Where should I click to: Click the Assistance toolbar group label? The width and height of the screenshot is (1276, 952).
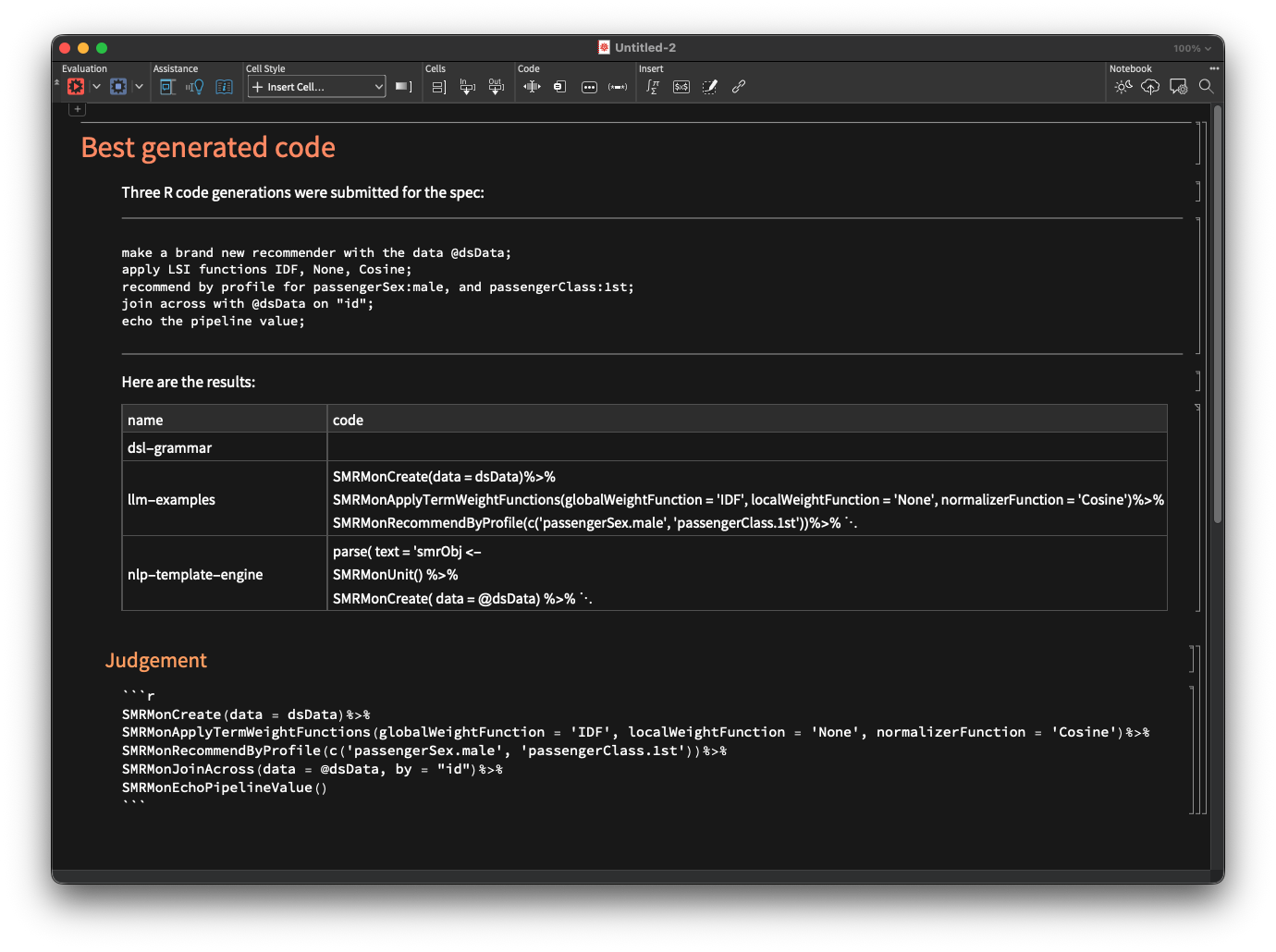[x=176, y=68]
